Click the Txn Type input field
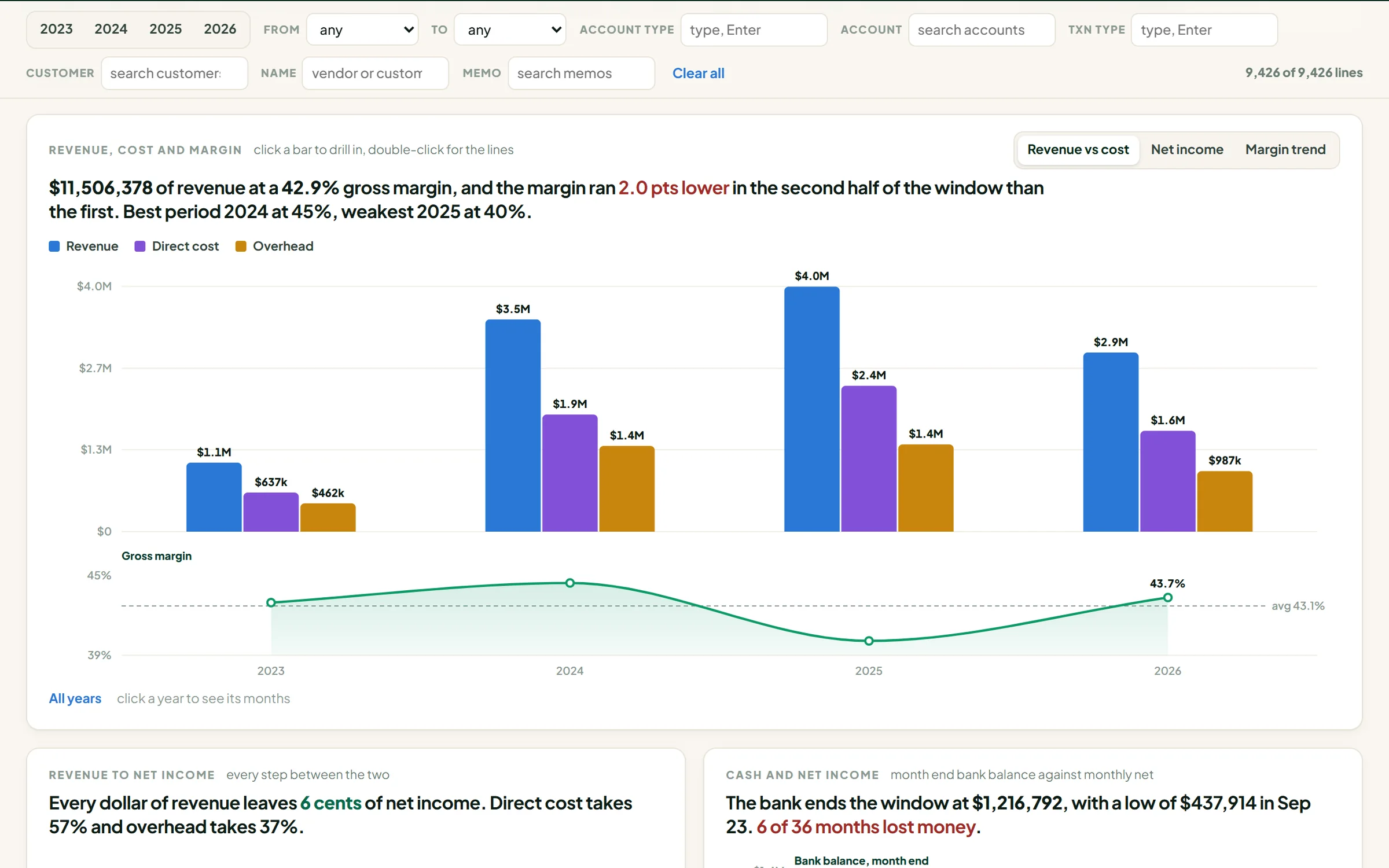This screenshot has height=868, width=1389. pos(1204,30)
